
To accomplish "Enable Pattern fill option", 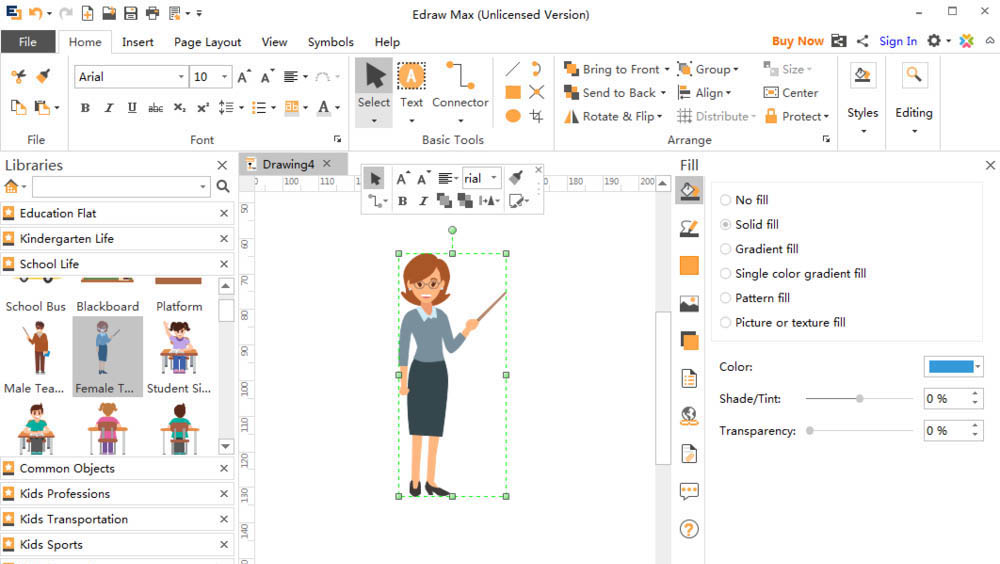I will pos(726,298).
